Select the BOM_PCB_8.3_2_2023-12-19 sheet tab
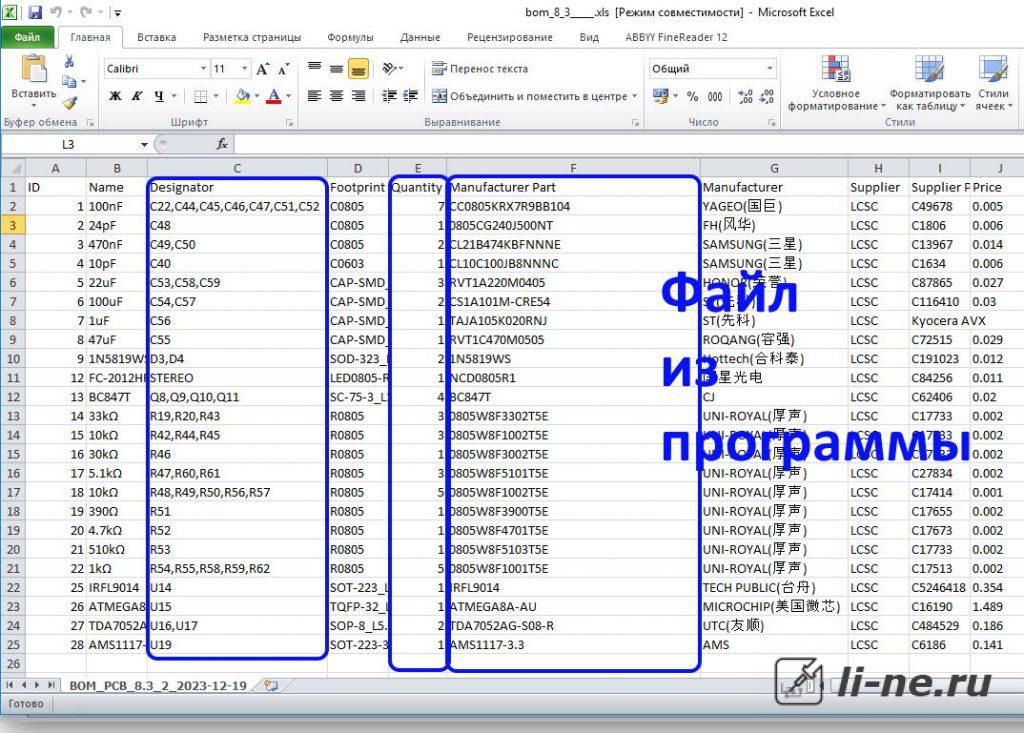Screen dimensions: 1024x733 coord(158,685)
